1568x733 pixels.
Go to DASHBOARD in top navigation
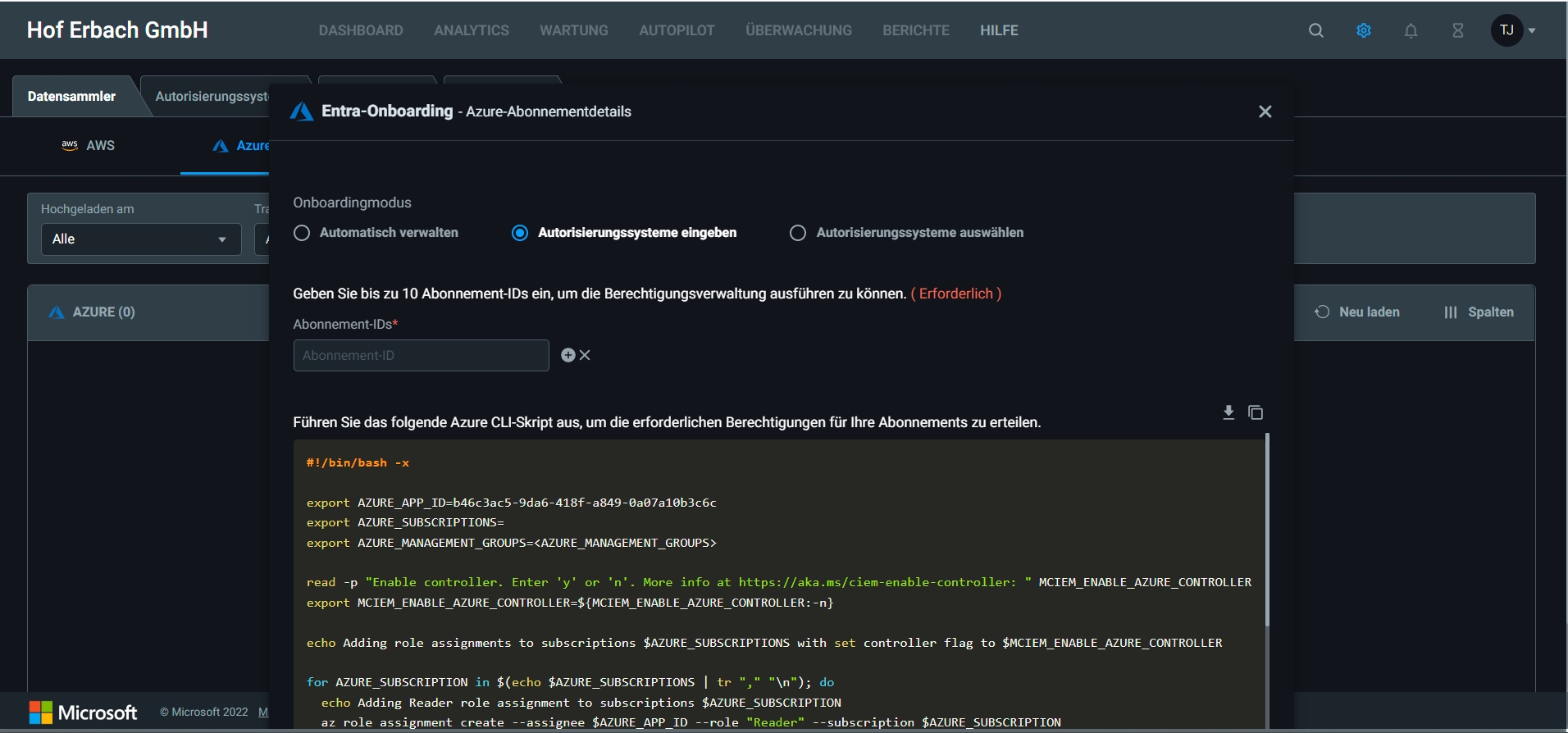(x=361, y=30)
